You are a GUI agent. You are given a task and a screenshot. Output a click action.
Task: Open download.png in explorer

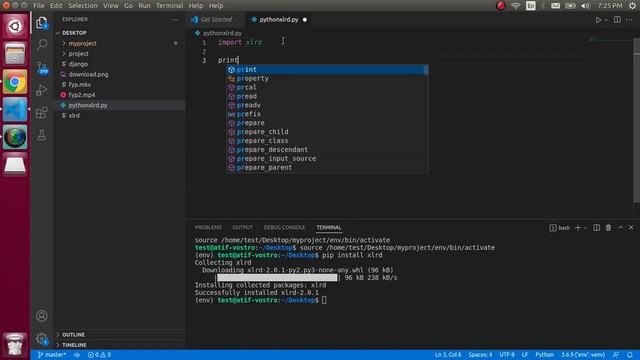pyautogui.click(x=88, y=74)
